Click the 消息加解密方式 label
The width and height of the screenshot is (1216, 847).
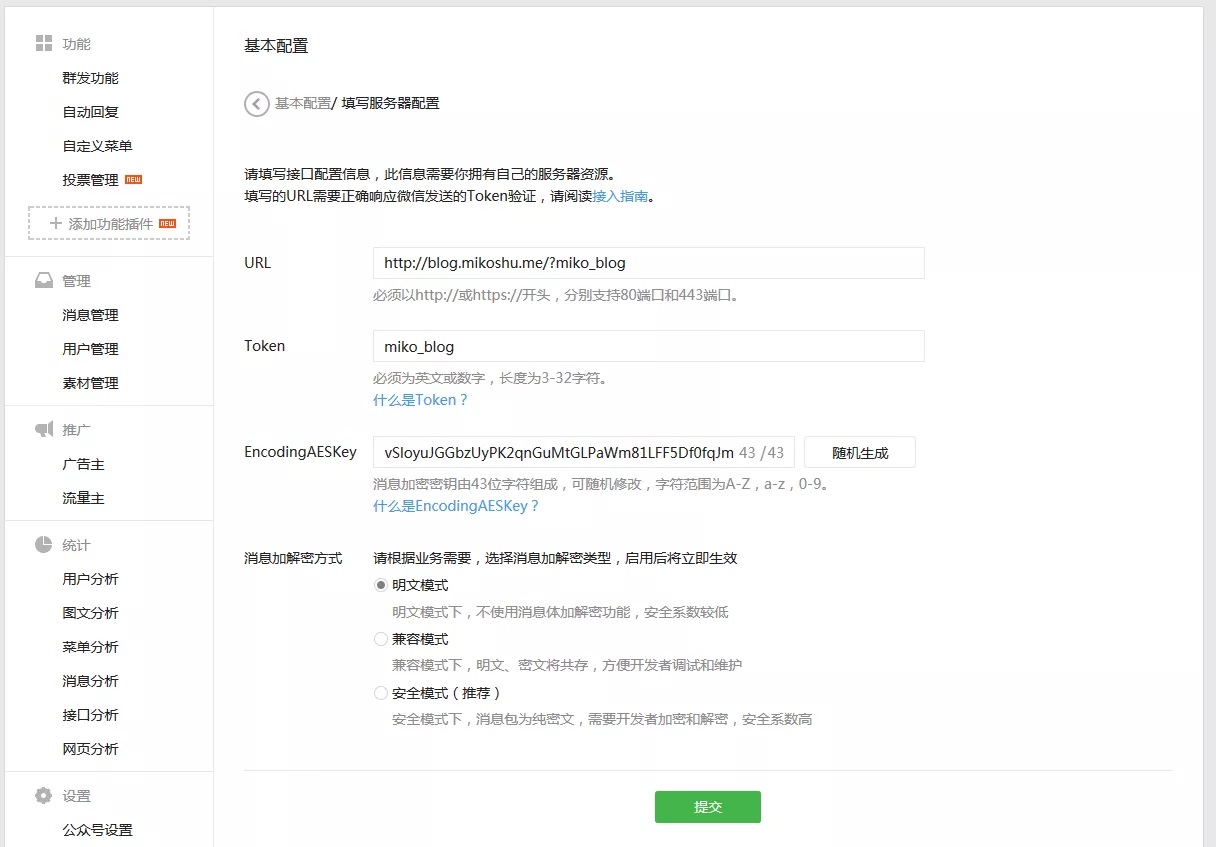coord(293,558)
